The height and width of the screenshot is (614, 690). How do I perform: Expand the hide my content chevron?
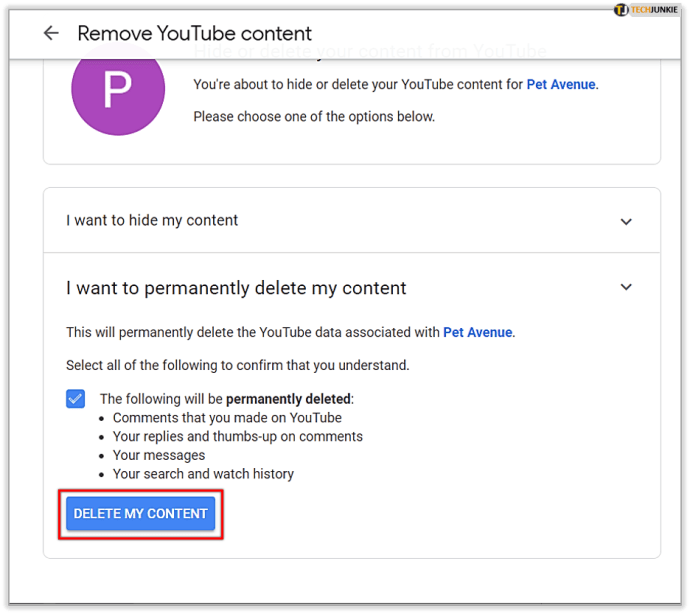626,221
